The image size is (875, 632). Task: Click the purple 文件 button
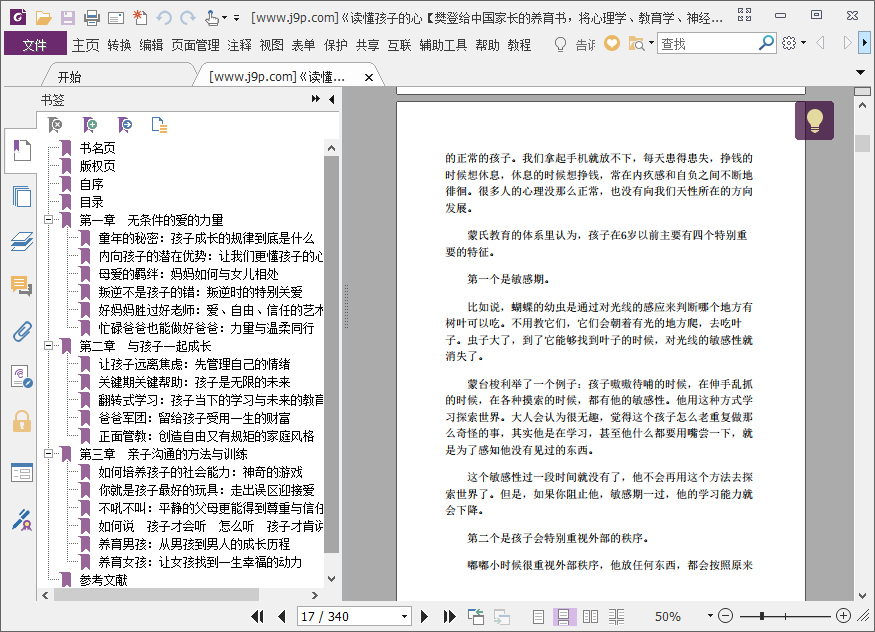click(35, 45)
